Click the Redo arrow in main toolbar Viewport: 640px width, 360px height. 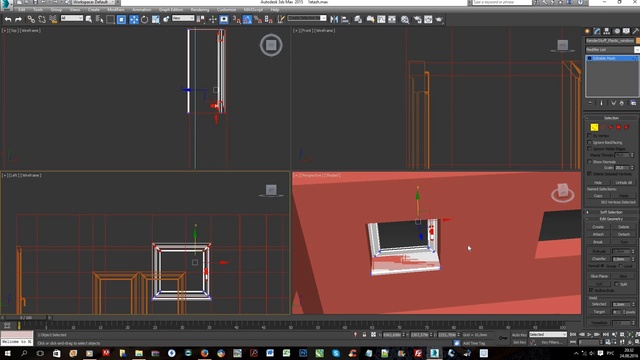18,19
